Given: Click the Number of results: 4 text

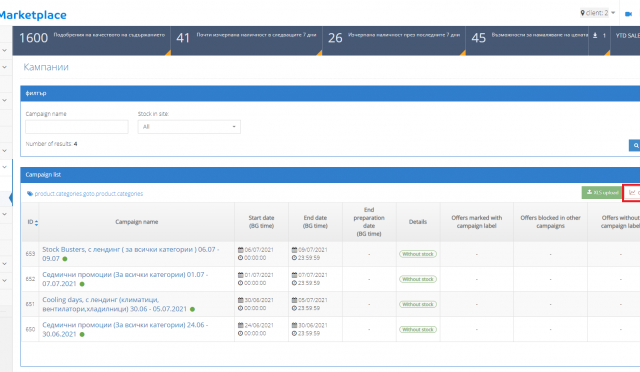Looking at the screenshot, I should 51,144.
